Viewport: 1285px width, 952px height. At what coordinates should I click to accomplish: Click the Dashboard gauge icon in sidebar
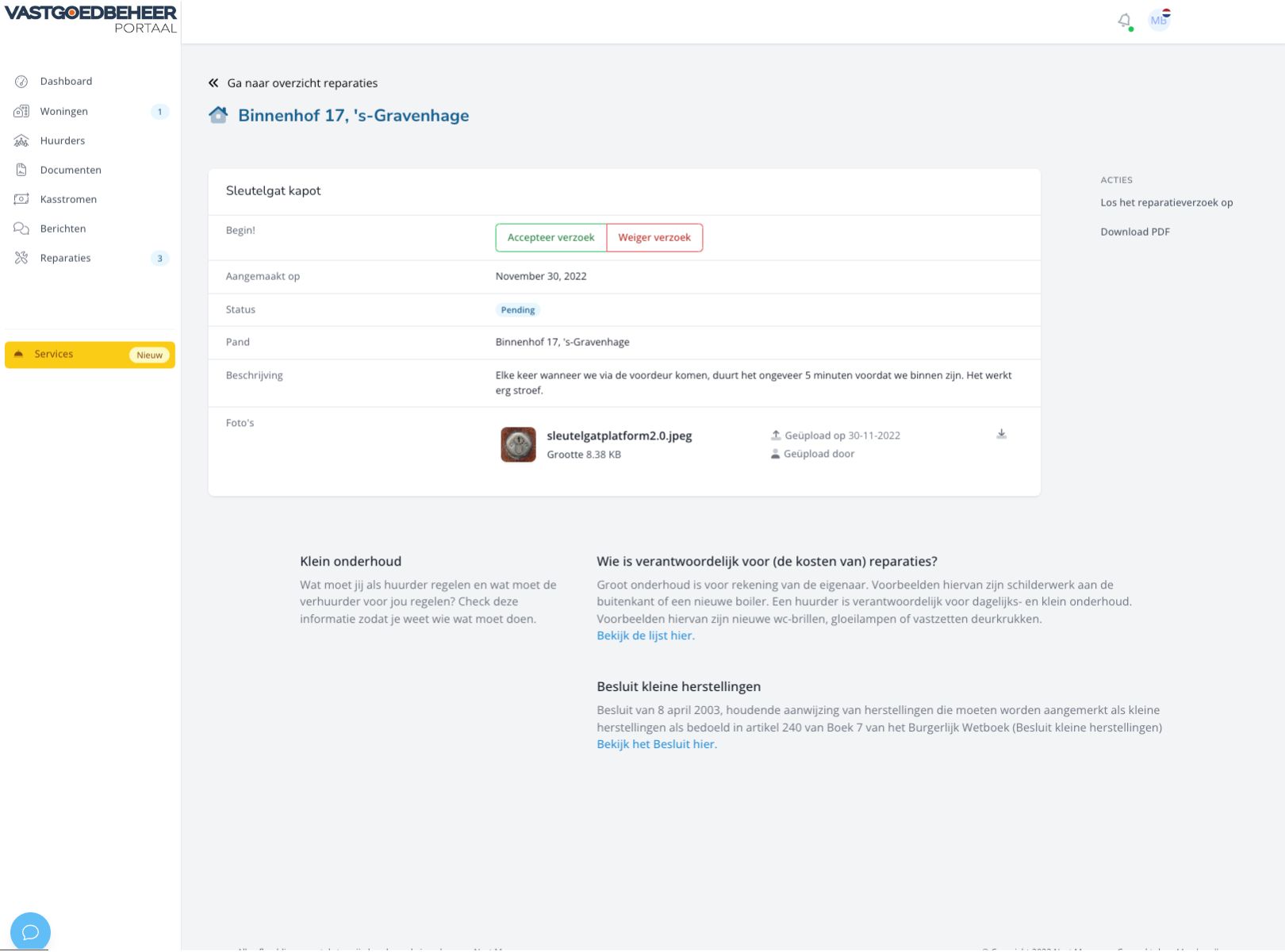(21, 82)
